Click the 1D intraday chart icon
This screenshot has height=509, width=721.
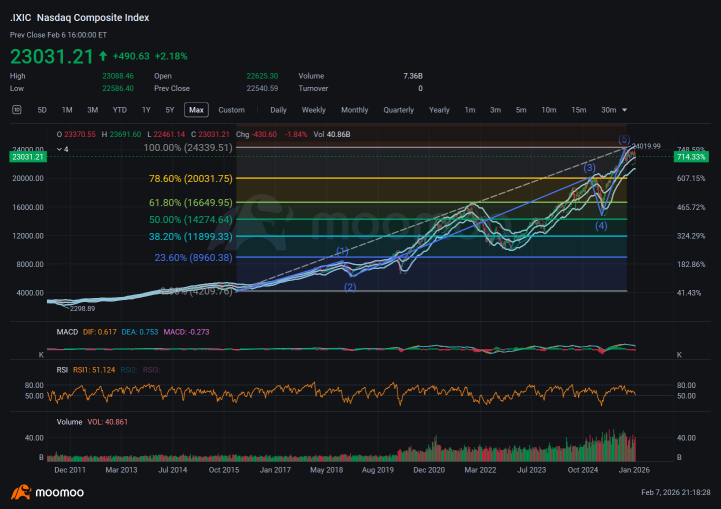click(x=17, y=109)
